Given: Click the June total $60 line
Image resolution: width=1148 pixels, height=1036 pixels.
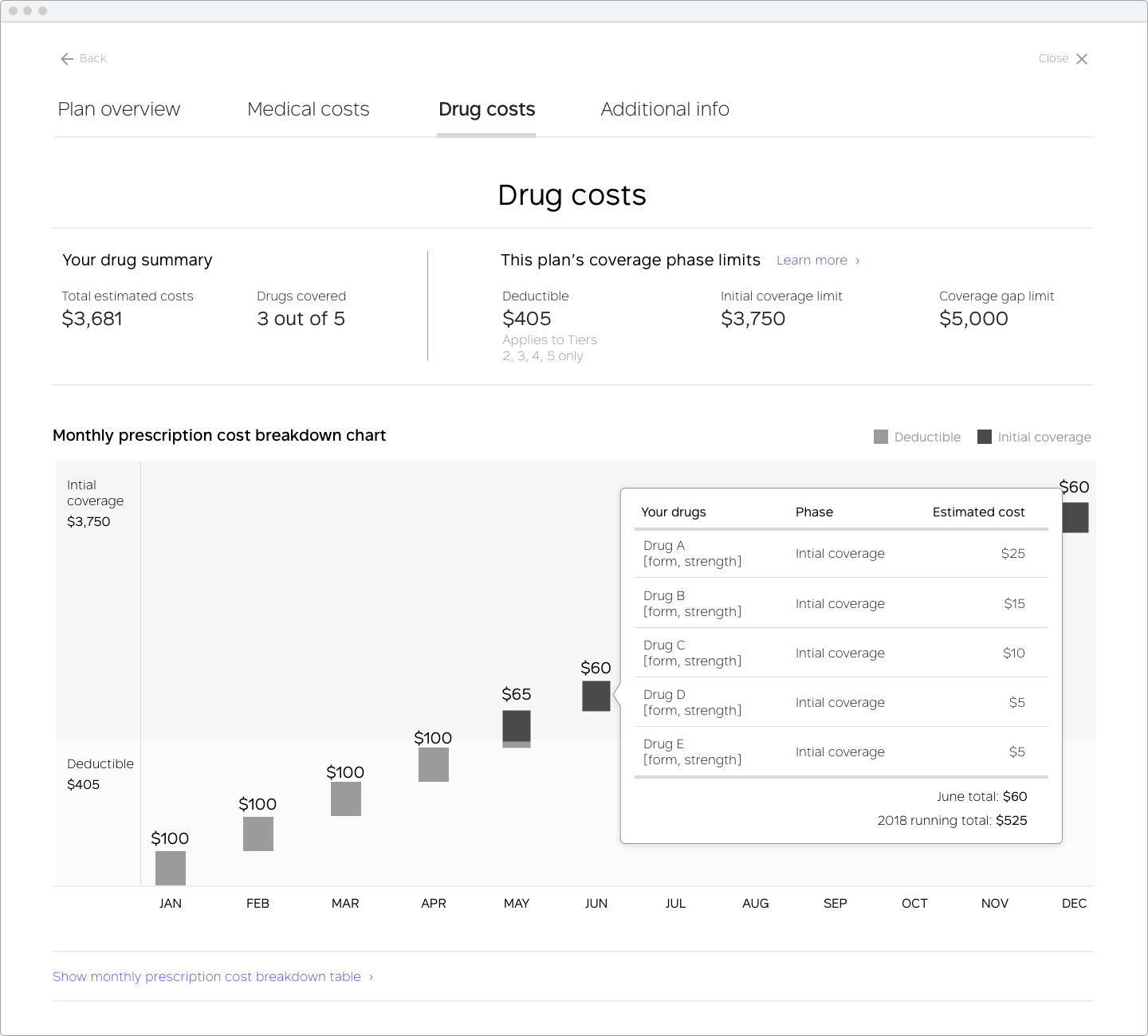Looking at the screenshot, I should coord(982,797).
